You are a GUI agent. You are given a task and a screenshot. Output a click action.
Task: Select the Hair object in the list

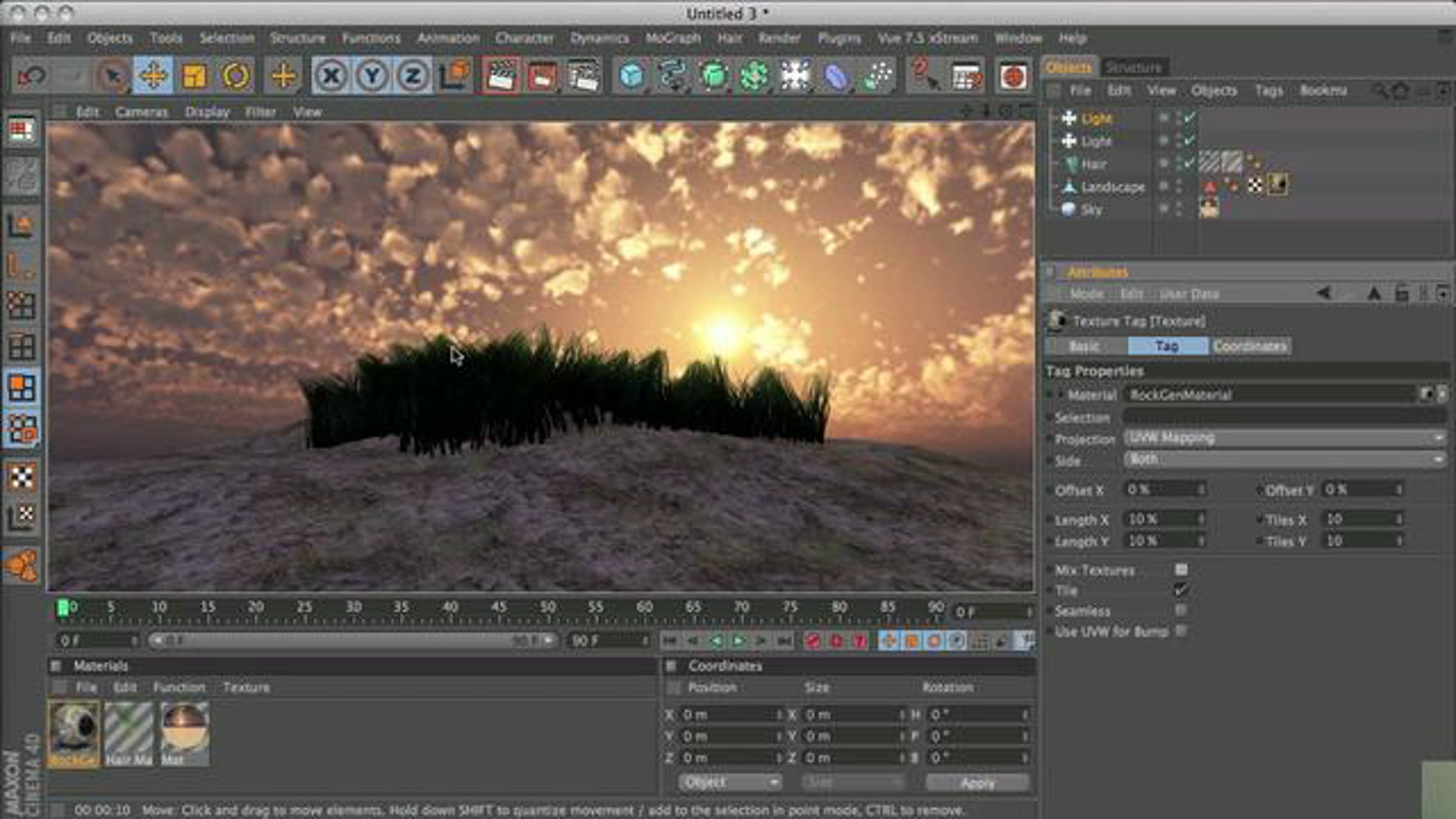tap(1093, 164)
